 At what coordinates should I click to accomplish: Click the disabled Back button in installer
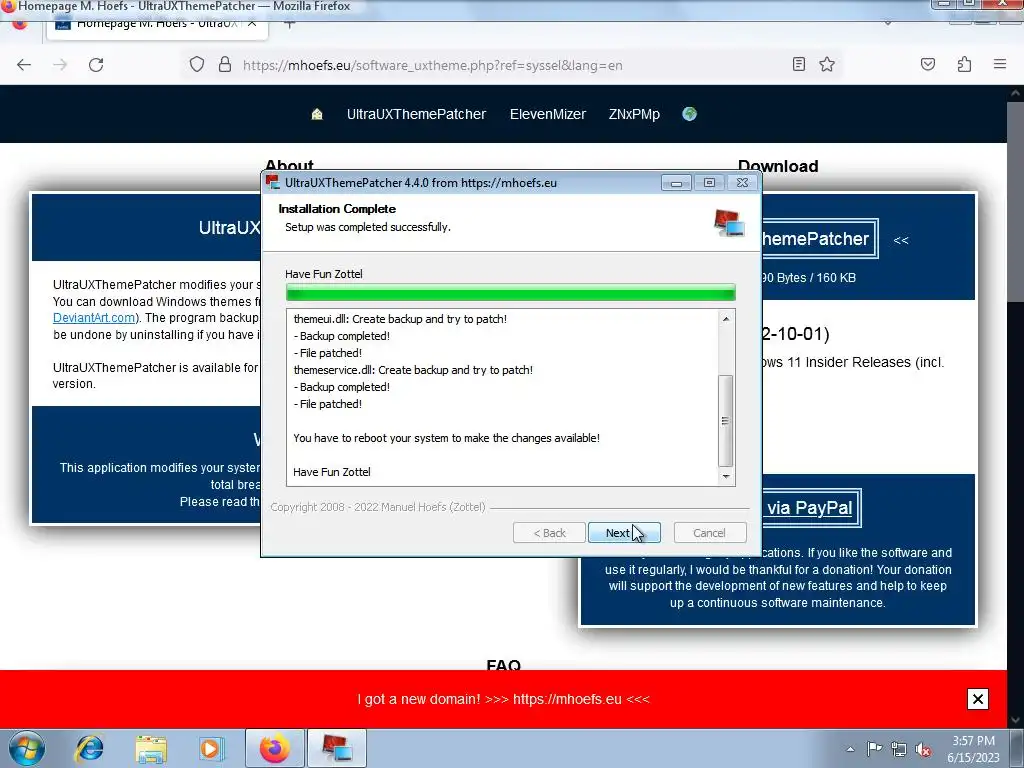[549, 533]
